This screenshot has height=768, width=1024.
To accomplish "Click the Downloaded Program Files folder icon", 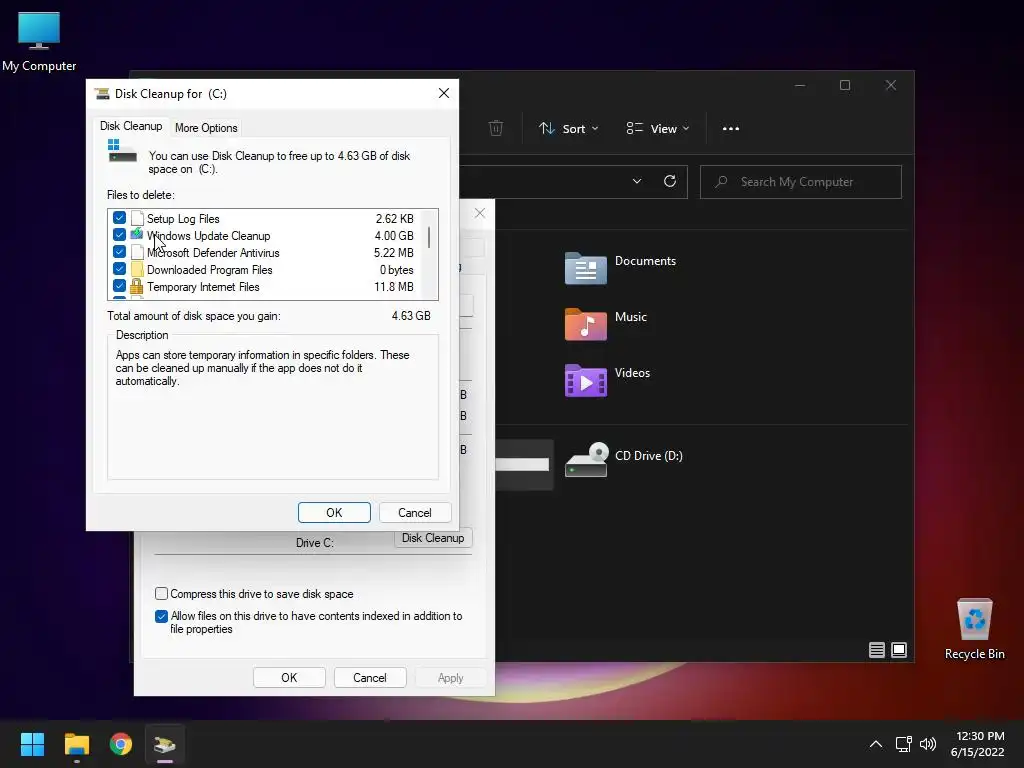I will 137,269.
